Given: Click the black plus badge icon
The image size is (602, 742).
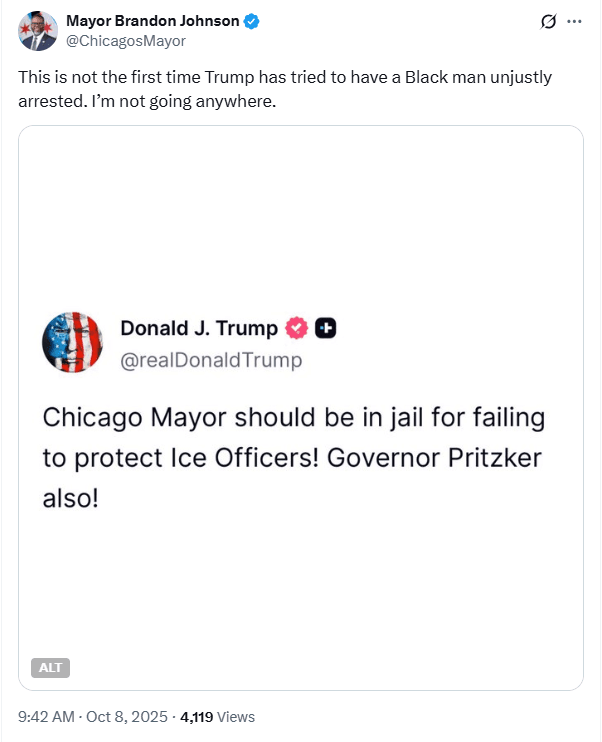Looking at the screenshot, I should point(325,328).
